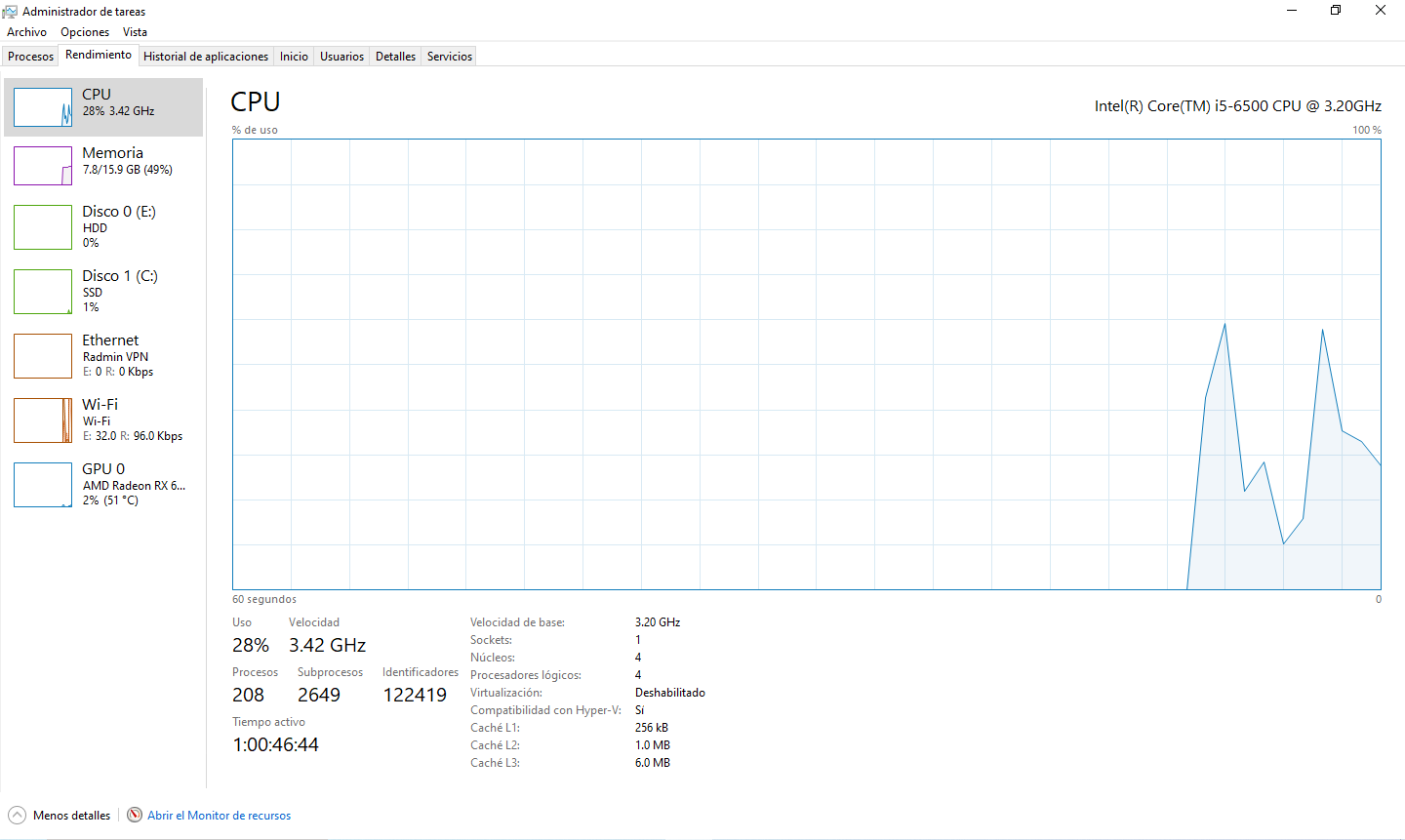Open Ethernet Radmin VPN graph icon
The width and height of the screenshot is (1405, 840).
(43, 356)
